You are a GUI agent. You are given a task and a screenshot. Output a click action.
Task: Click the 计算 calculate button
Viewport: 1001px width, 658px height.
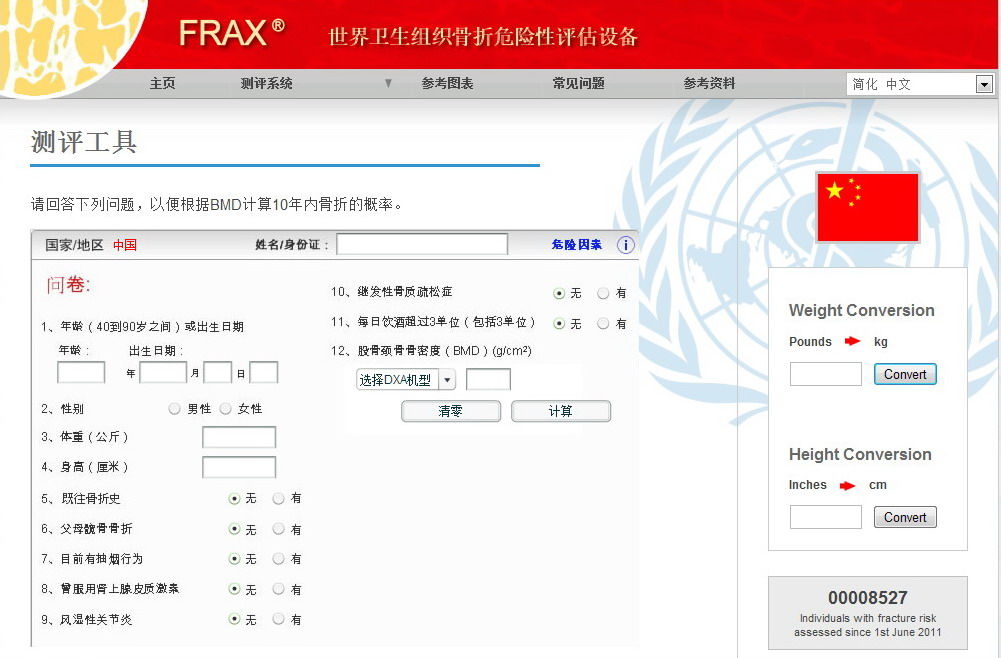561,411
